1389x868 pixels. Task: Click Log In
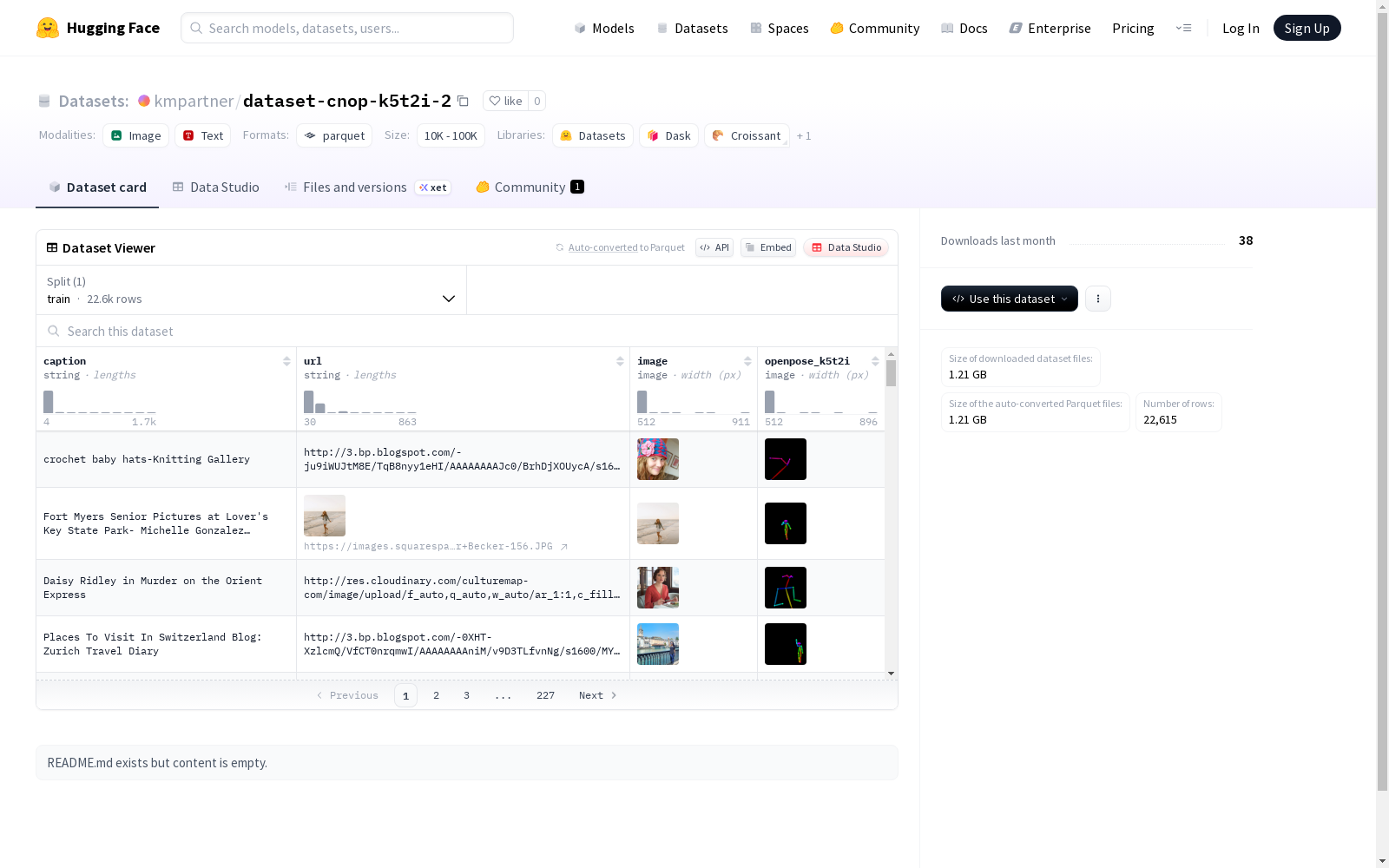point(1241,28)
